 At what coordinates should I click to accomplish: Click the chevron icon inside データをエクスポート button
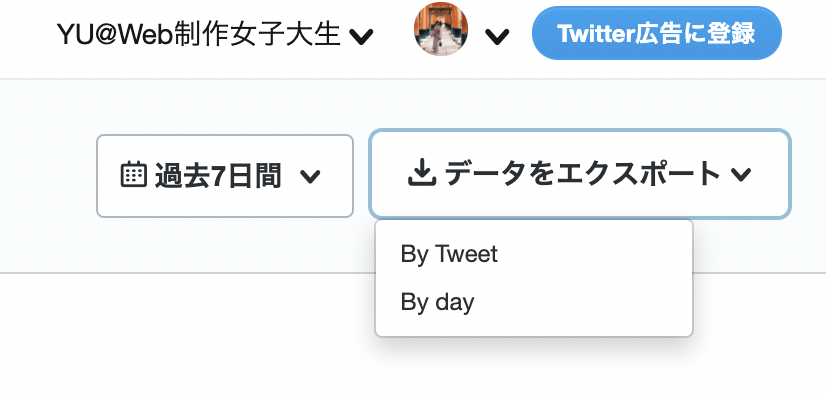click(741, 174)
